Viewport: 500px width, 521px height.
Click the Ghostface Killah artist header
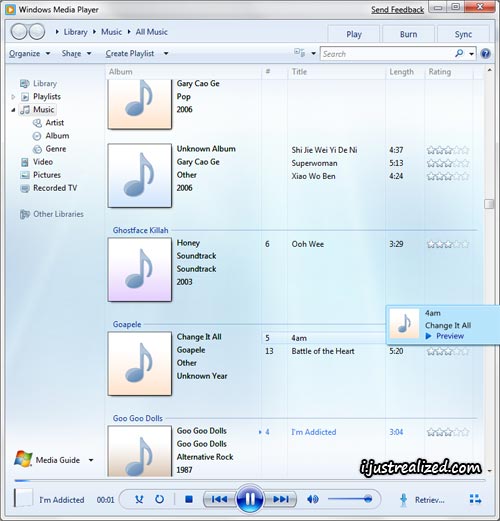tap(140, 230)
